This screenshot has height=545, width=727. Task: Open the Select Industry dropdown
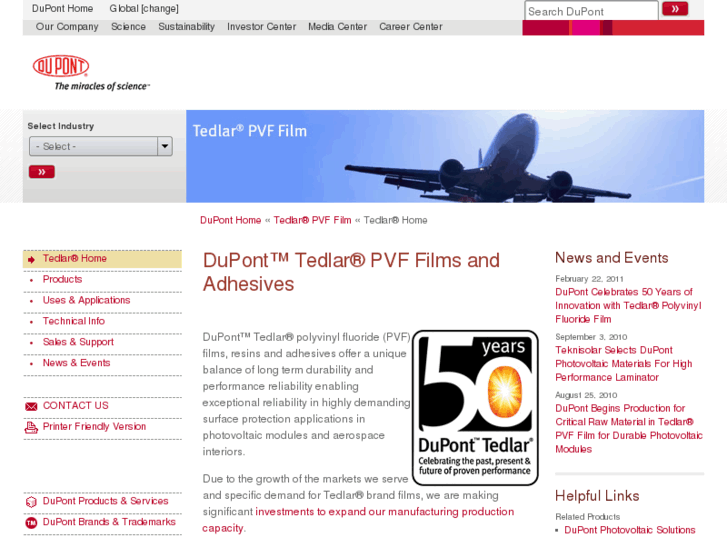click(101, 147)
